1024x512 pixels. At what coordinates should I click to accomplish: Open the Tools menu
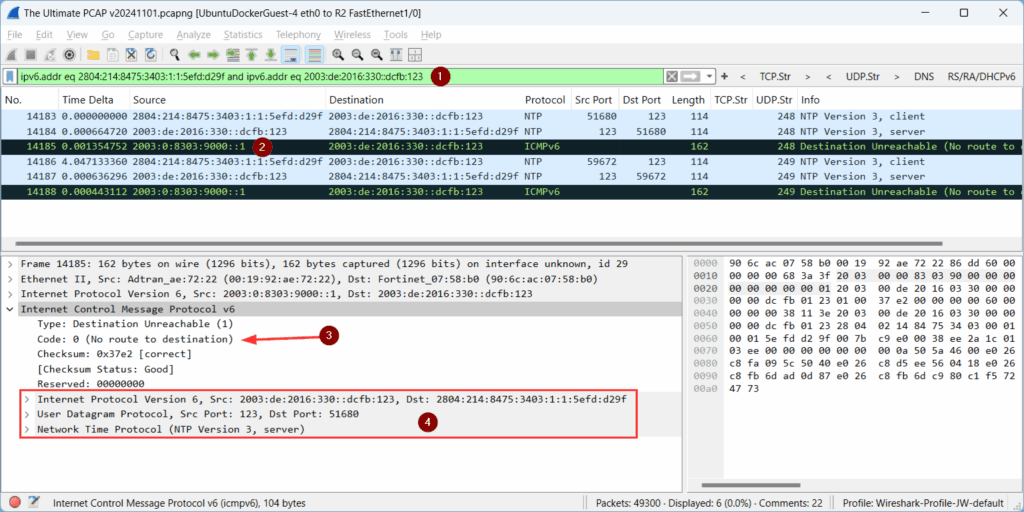coord(396,35)
